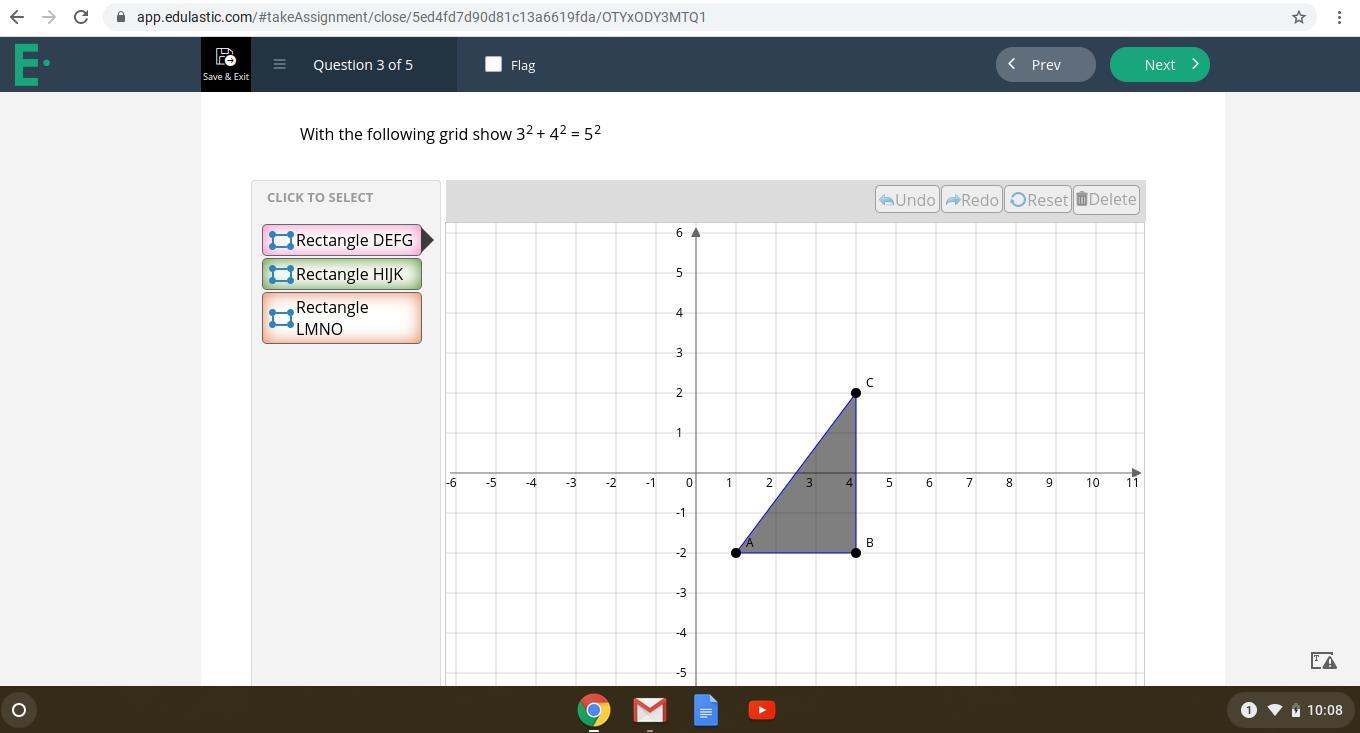Click the y-axis label 6

click(679, 232)
